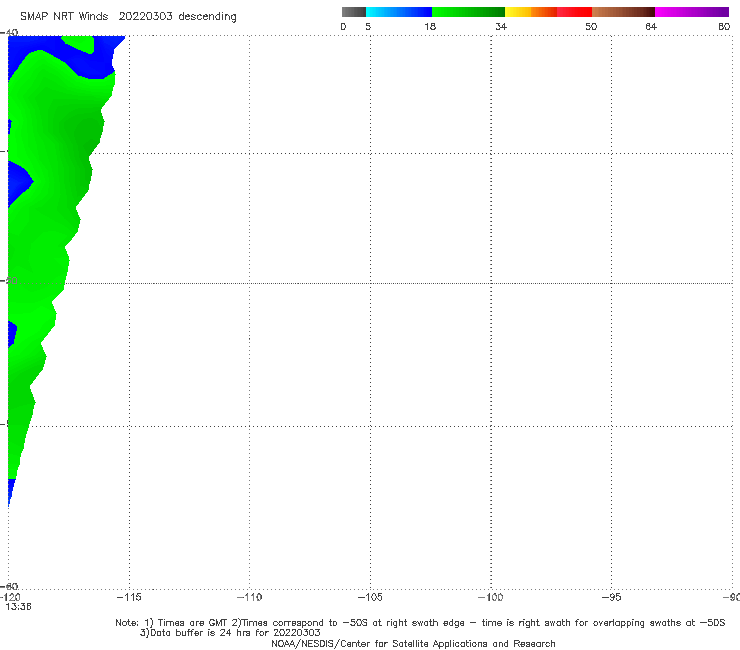This screenshot has height=650, width=740.
Task: Click the green 18-34 color bar segment
Action: click(x=468, y=12)
